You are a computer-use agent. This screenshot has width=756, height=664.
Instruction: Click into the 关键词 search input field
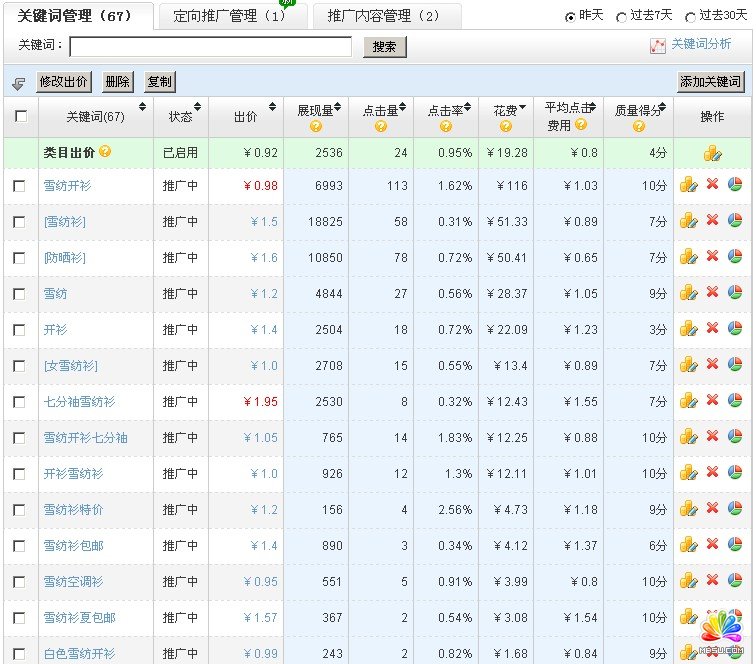210,47
